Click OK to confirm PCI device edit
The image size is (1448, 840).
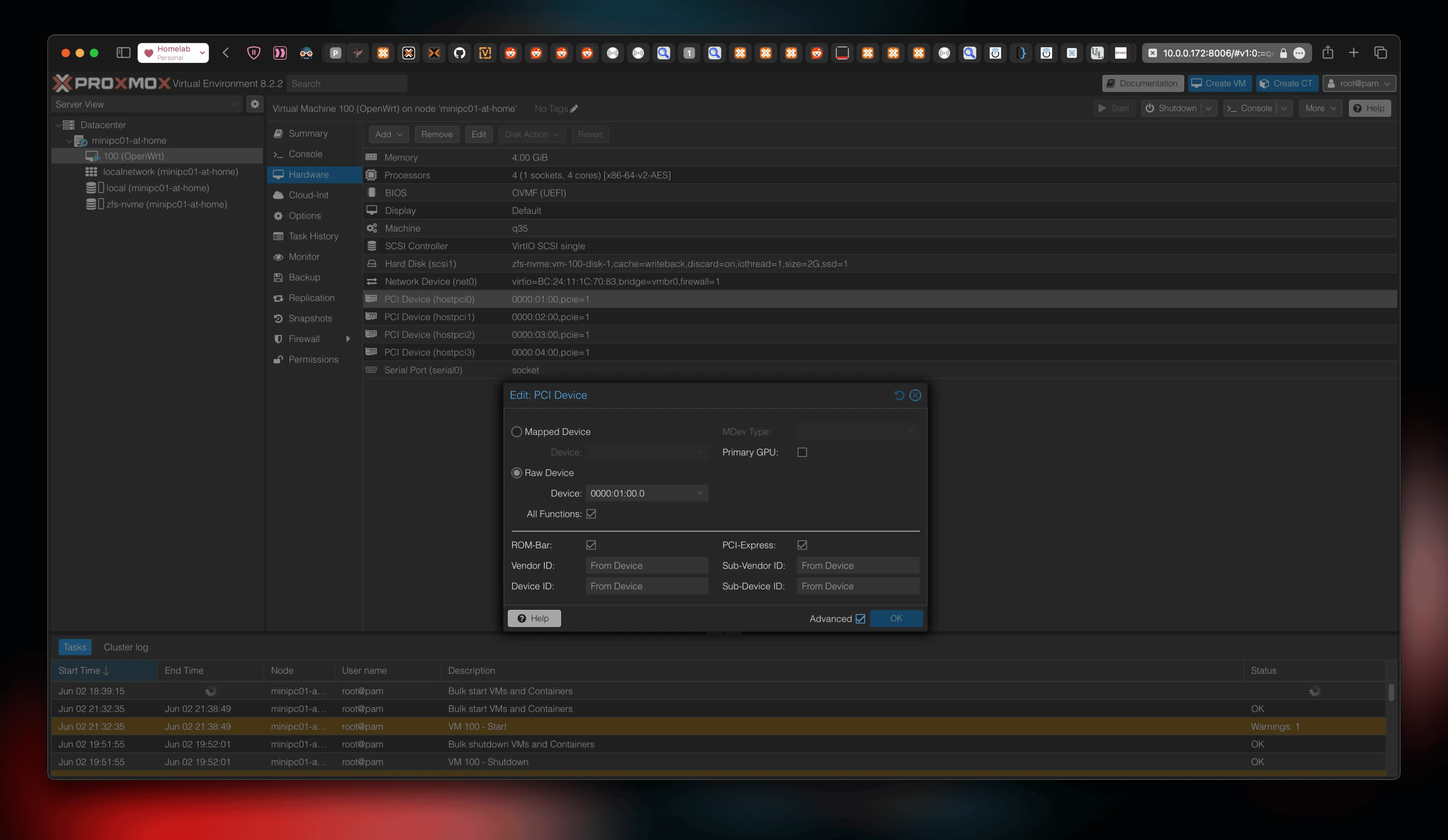896,618
